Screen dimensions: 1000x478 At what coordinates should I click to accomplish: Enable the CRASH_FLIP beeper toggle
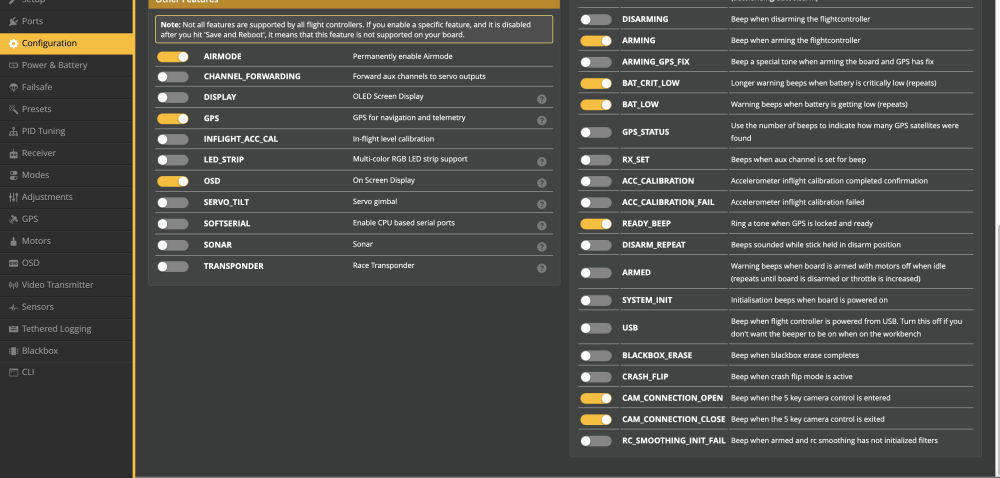pyautogui.click(x=596, y=377)
